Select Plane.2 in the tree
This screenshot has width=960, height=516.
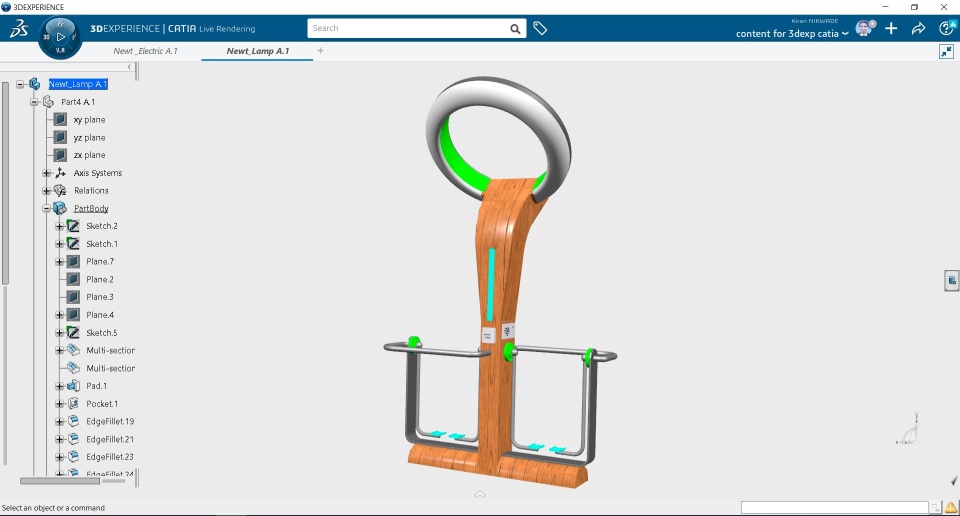100,279
